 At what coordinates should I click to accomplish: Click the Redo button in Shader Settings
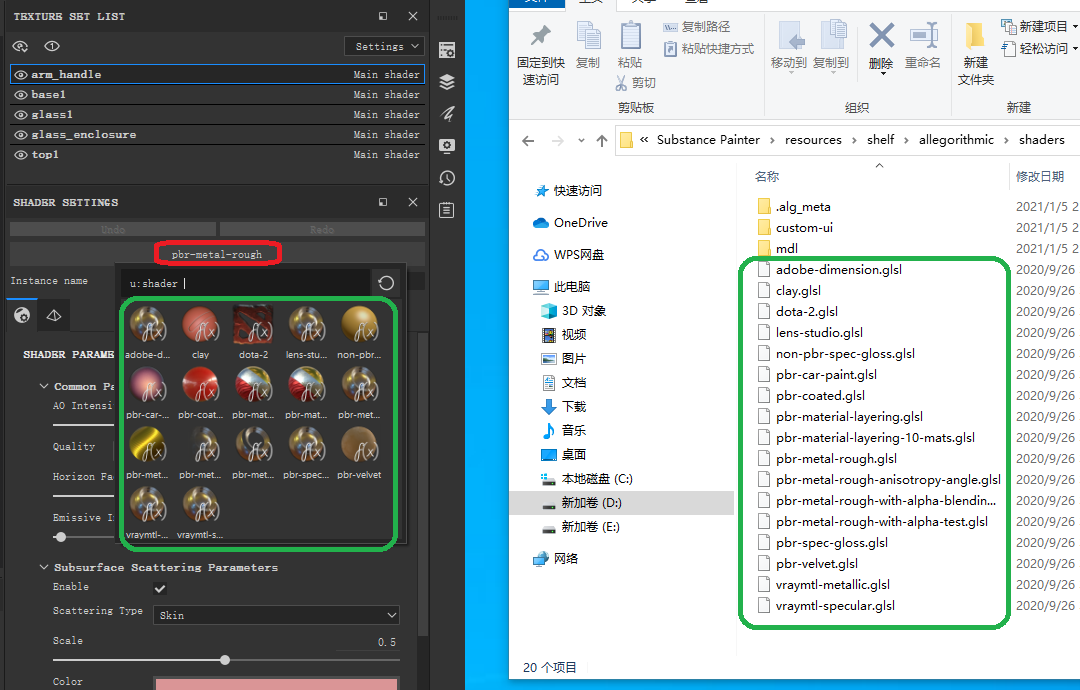(x=320, y=230)
